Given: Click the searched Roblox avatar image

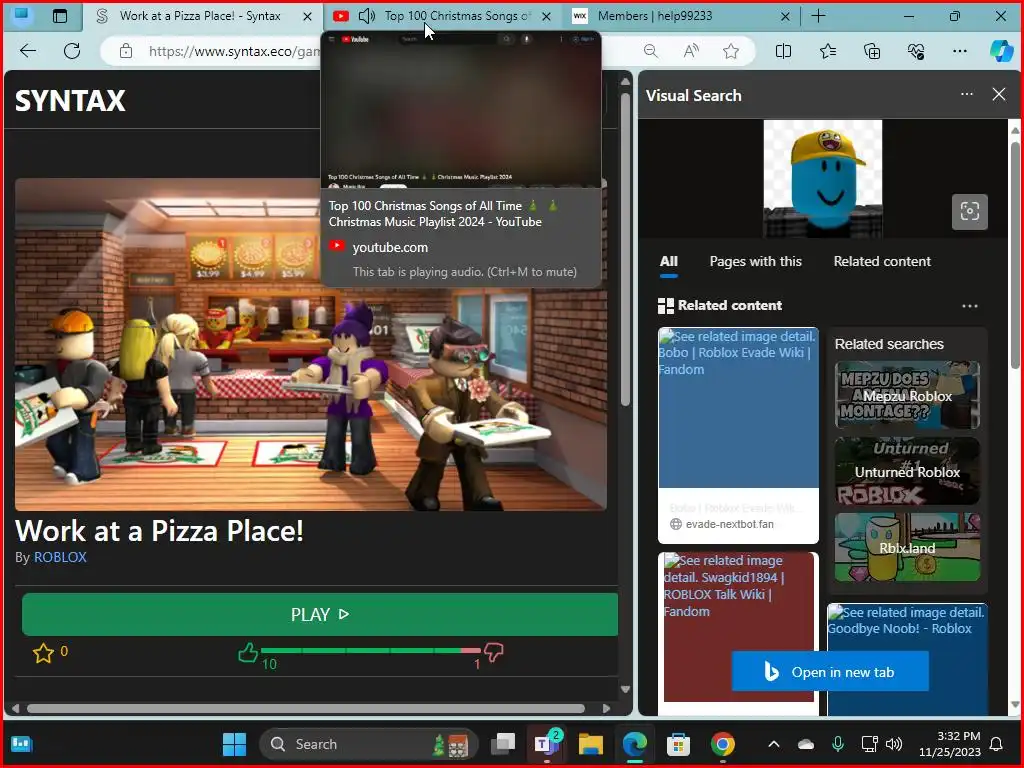Looking at the screenshot, I should coord(823,178).
